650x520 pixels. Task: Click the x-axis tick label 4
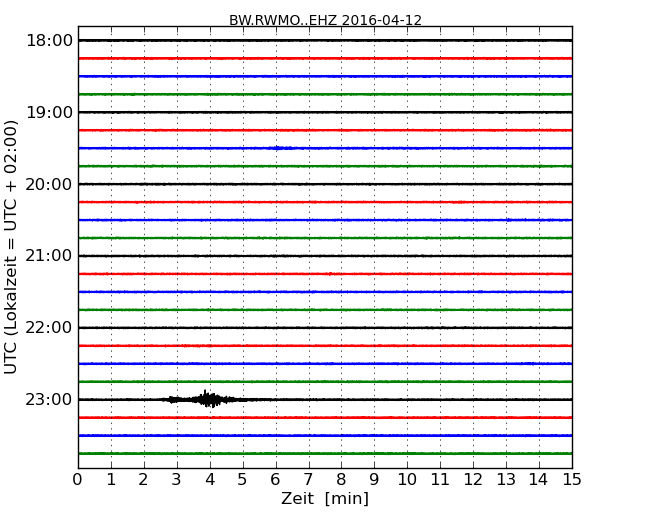coord(210,480)
